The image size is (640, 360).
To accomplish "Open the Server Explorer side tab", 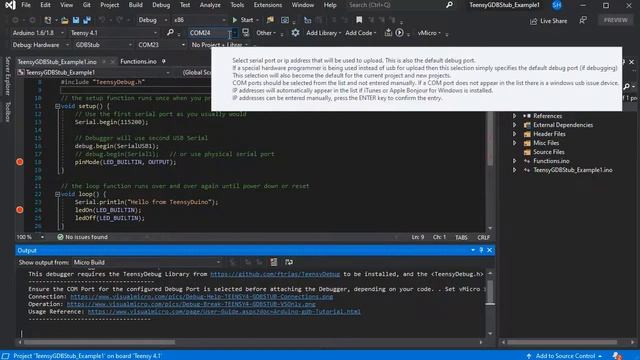I will pos(8,76).
